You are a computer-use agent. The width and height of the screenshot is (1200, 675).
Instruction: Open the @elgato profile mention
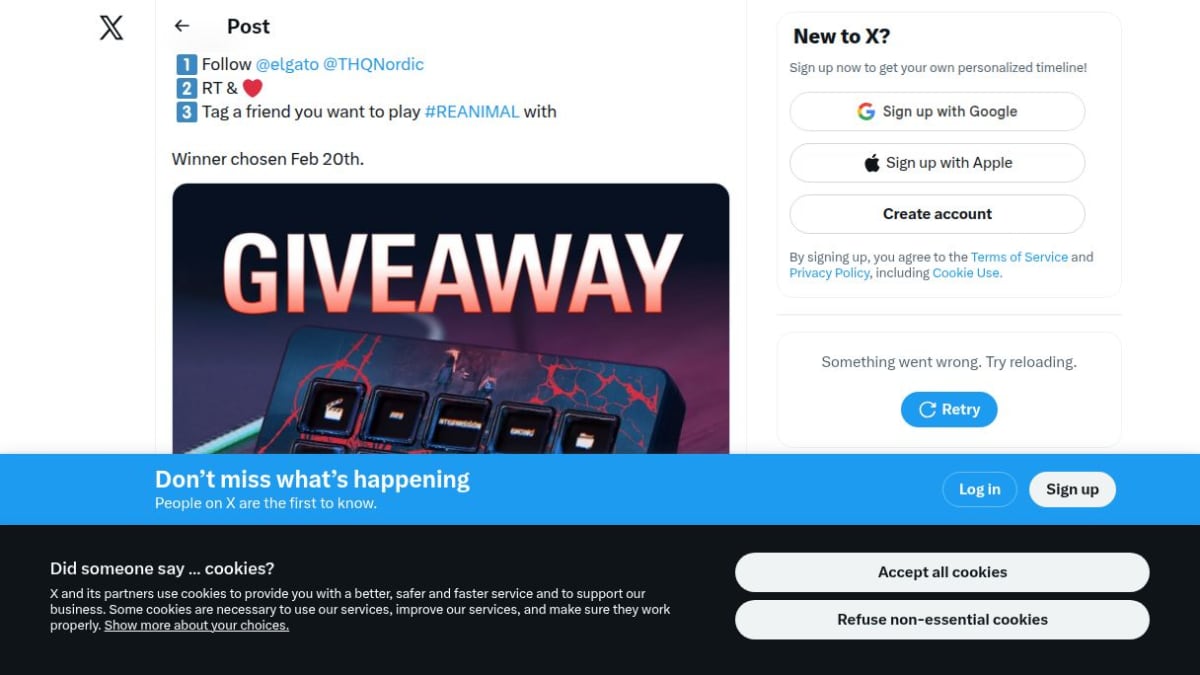pyautogui.click(x=287, y=64)
